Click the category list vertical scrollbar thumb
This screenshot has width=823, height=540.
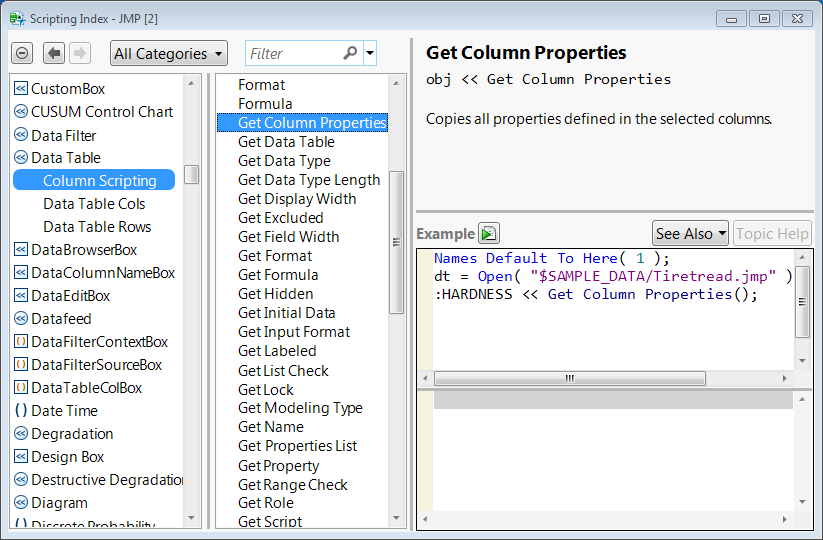pos(192,174)
